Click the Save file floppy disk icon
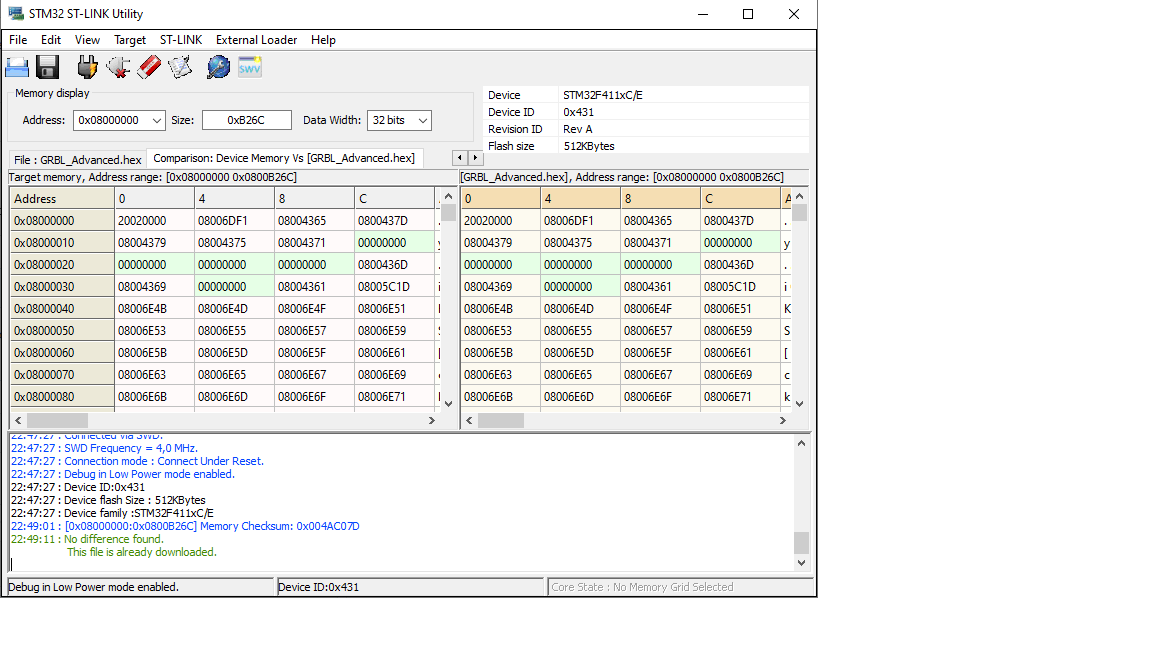Screen dimensions: 1152x648 pyautogui.click(x=48, y=68)
